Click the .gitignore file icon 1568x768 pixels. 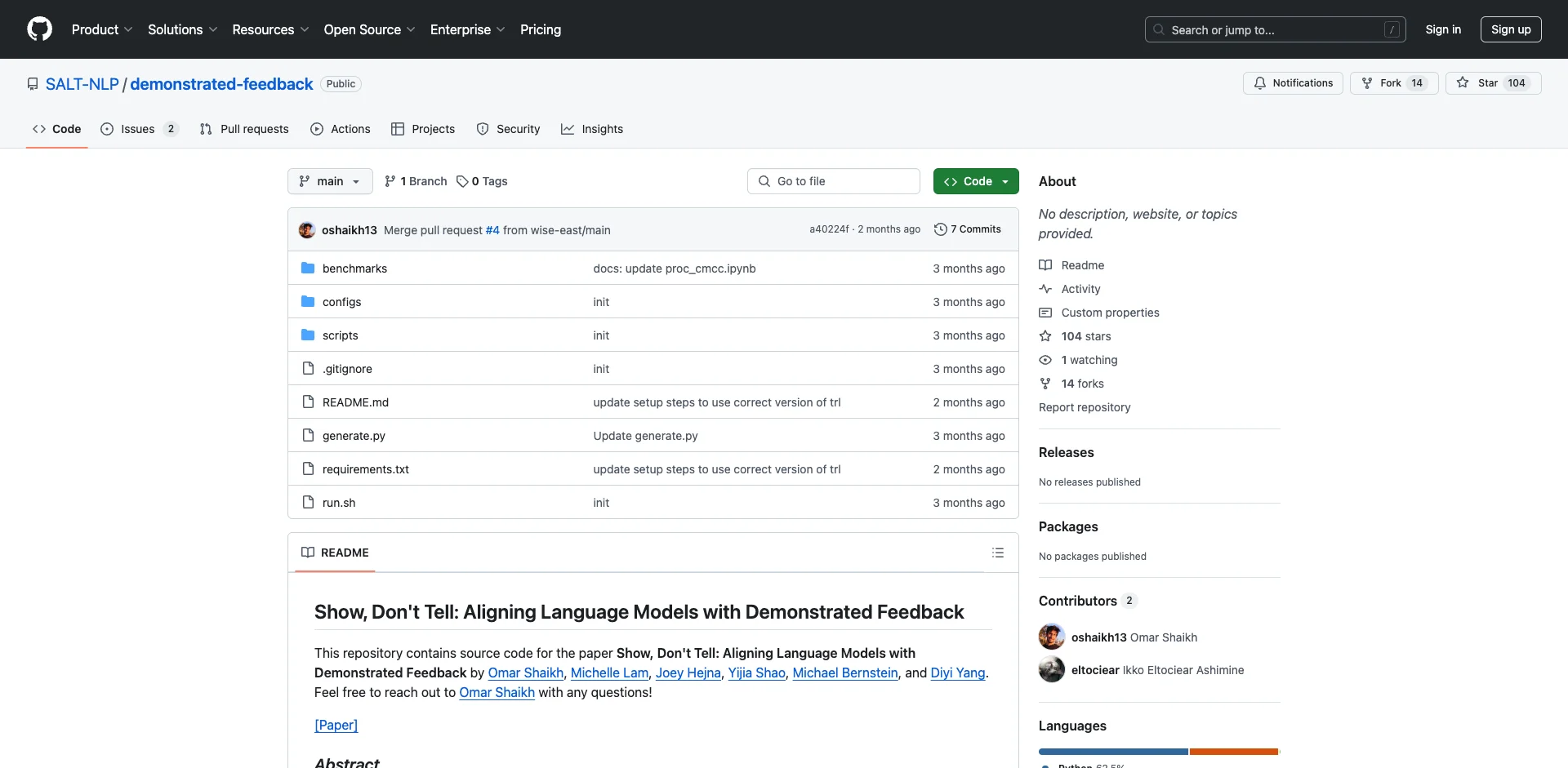(308, 368)
